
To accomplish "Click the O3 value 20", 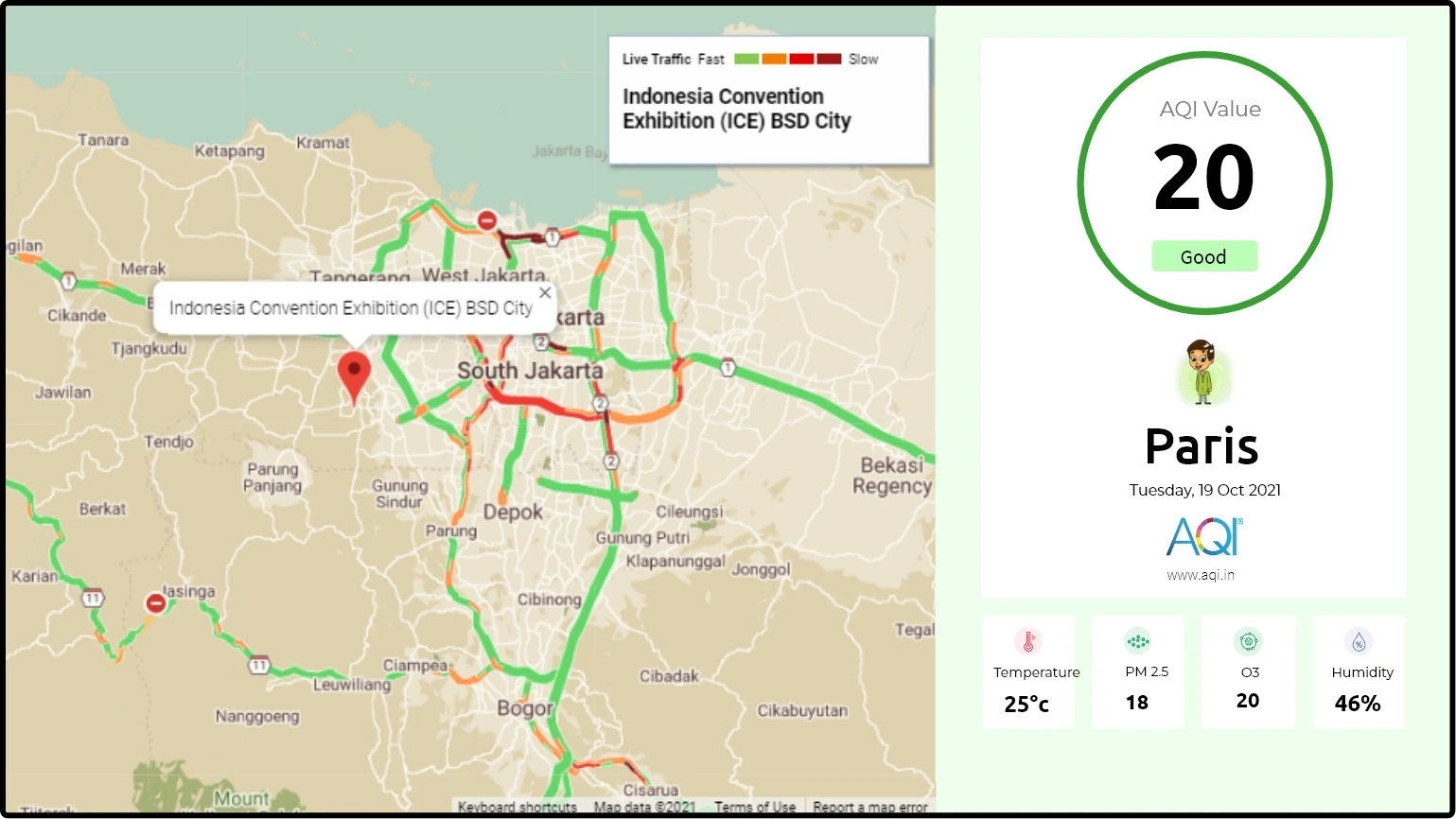I will point(1248,701).
